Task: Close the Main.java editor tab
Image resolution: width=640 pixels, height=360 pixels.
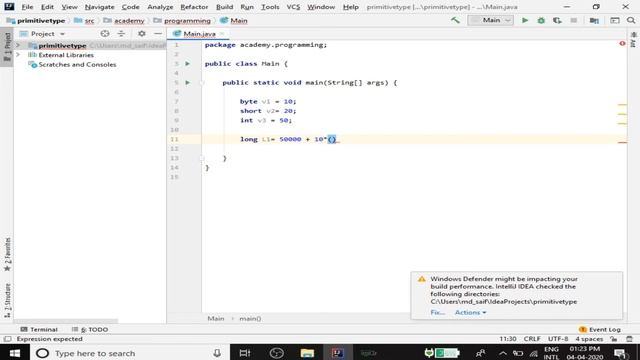Action: (222, 34)
